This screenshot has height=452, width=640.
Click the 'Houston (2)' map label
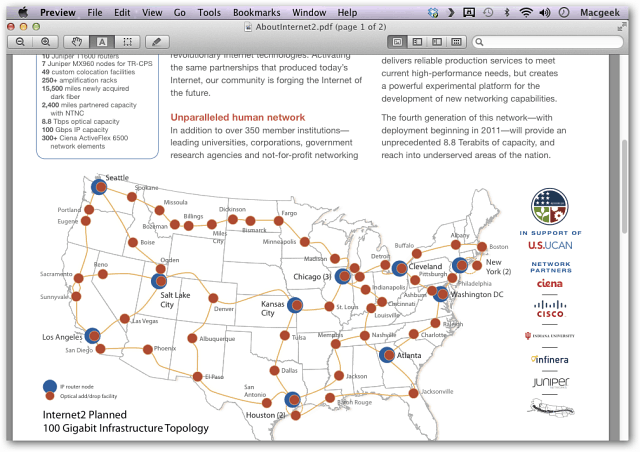(x=265, y=415)
